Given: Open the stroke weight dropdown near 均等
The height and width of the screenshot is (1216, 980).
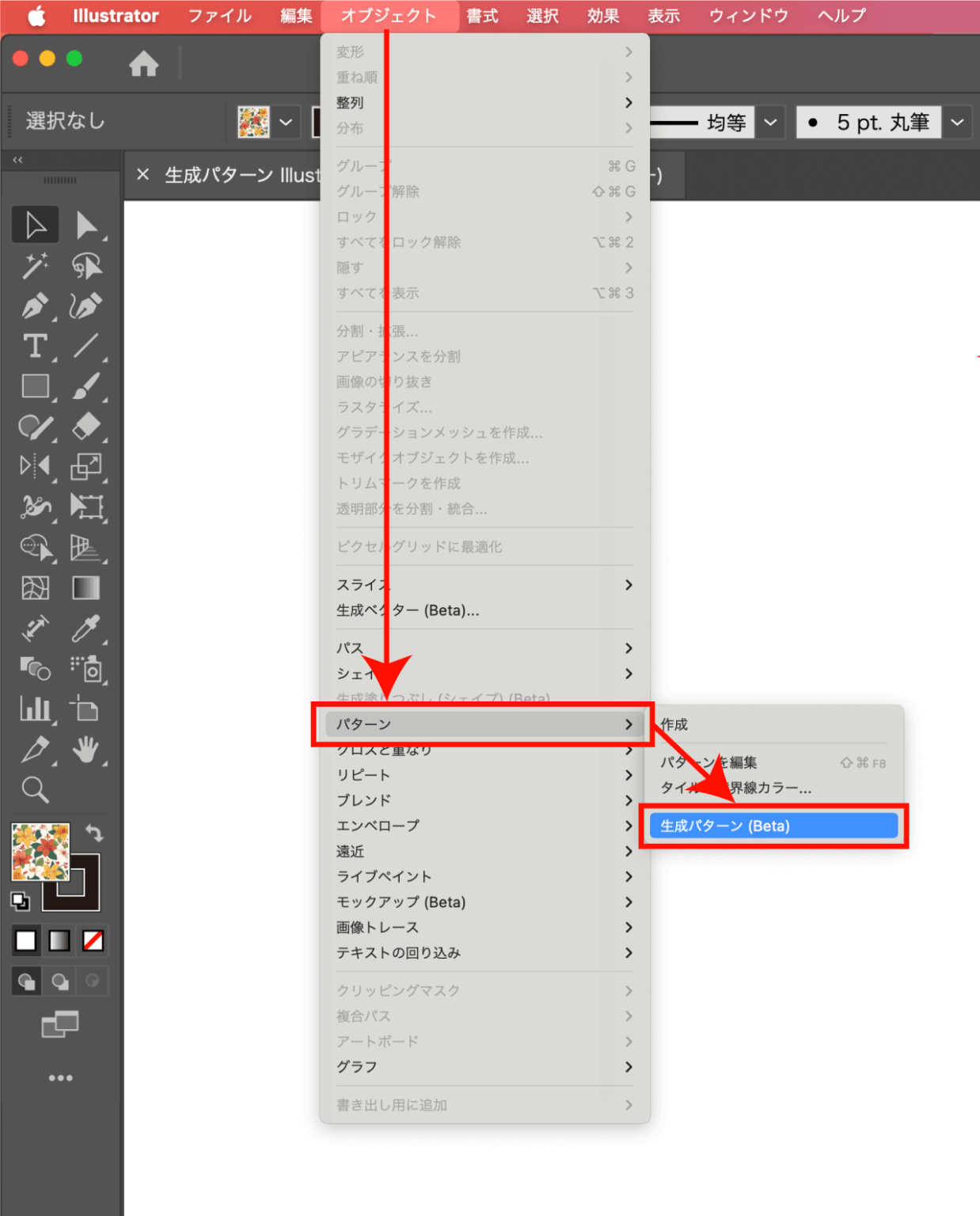Looking at the screenshot, I should 769,122.
